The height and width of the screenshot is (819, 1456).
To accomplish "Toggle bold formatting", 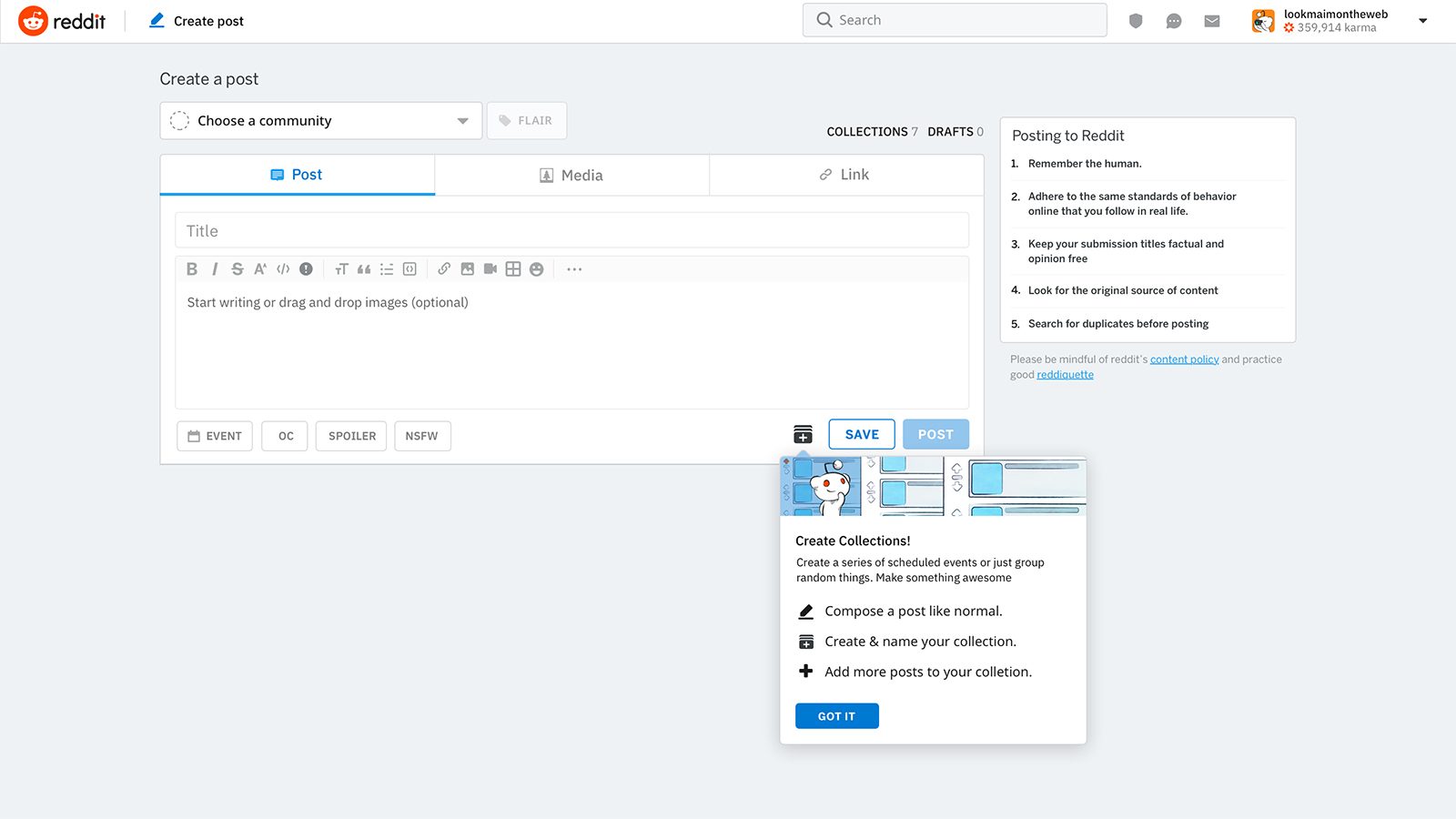I will 192,269.
